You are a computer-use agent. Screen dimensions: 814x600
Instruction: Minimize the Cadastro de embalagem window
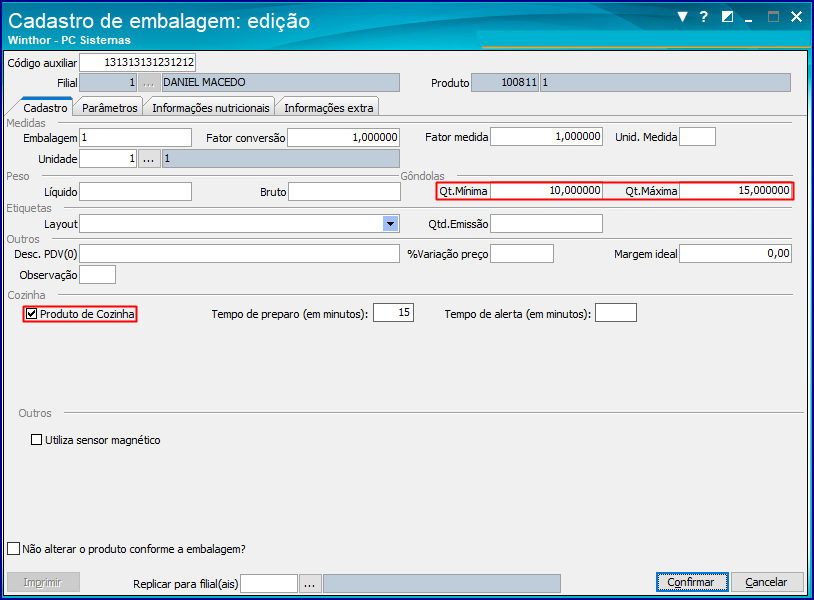(749, 19)
